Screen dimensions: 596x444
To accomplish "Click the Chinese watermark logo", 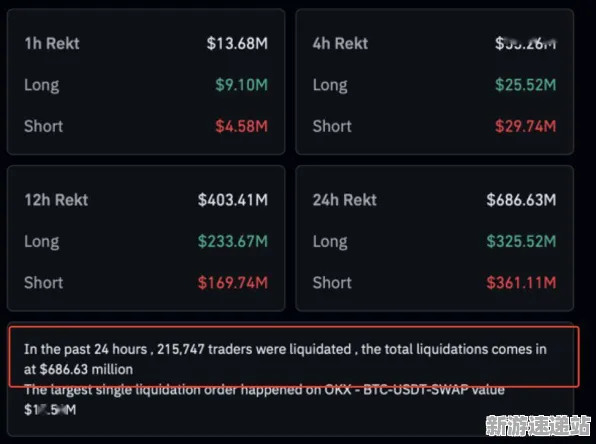I will coord(538,425).
